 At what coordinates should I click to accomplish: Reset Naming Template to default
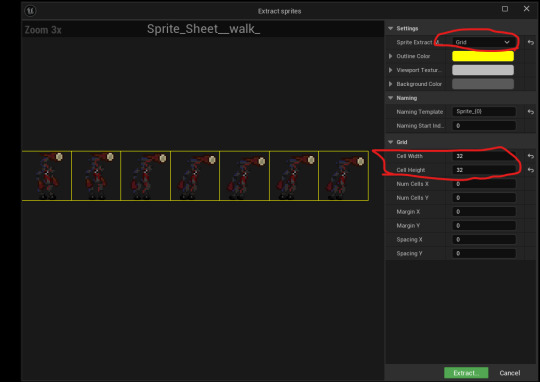click(531, 112)
